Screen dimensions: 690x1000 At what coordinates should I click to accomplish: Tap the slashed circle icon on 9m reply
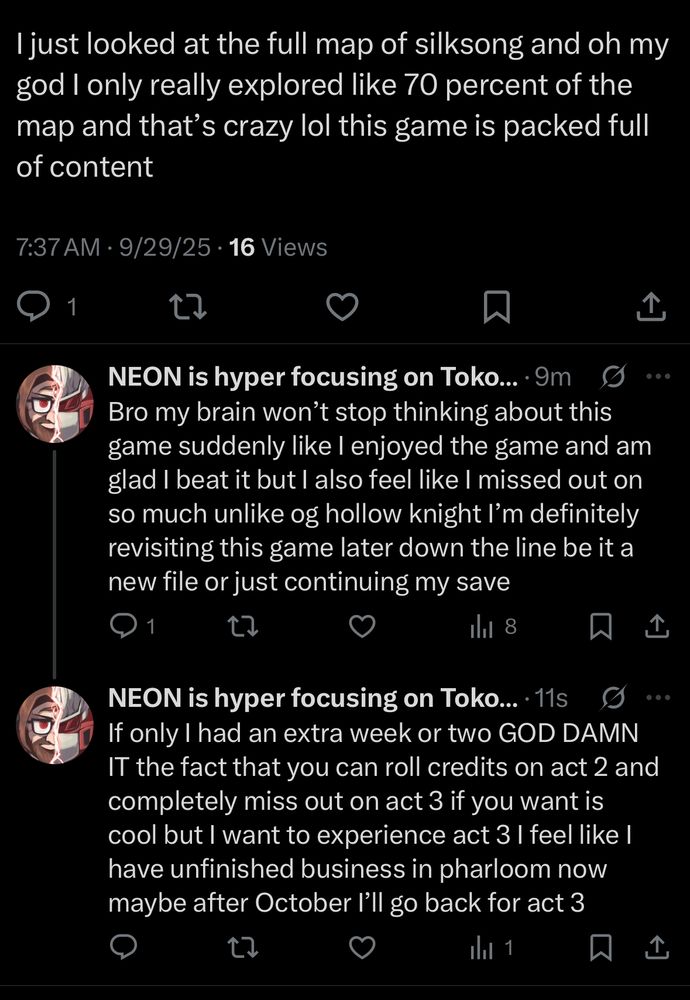pos(614,377)
